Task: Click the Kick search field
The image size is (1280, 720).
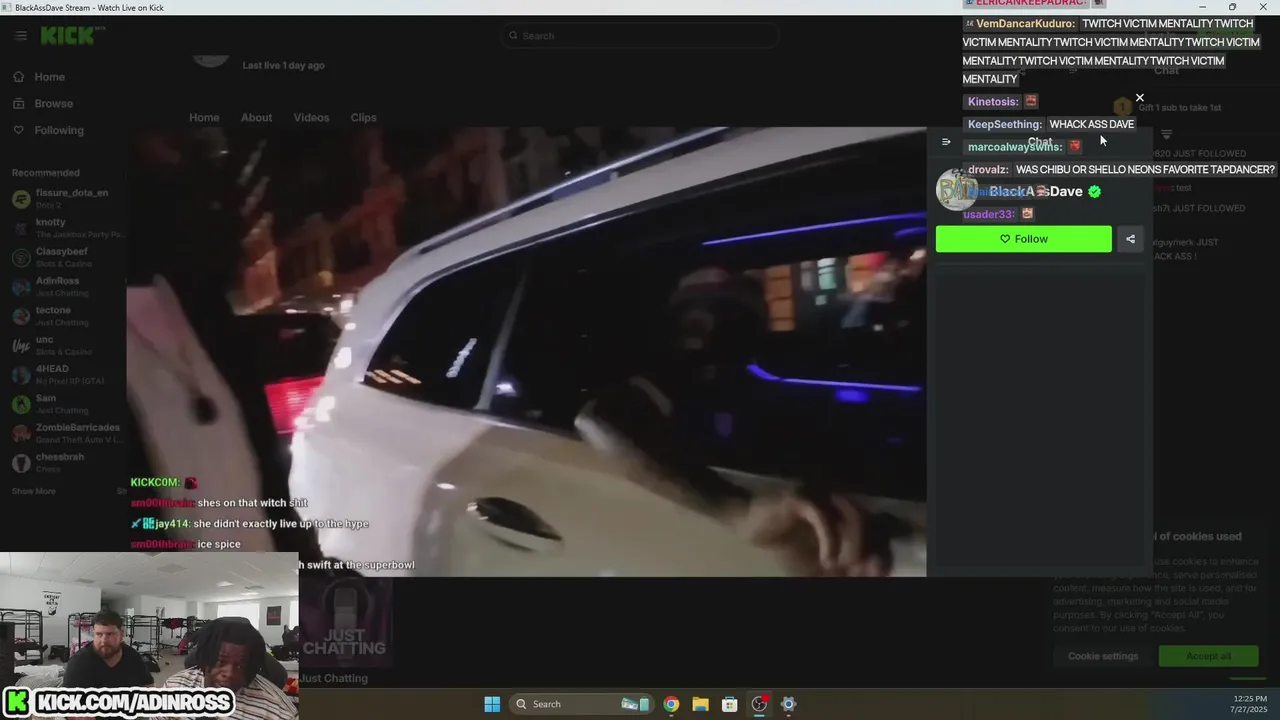Action: pos(640,36)
